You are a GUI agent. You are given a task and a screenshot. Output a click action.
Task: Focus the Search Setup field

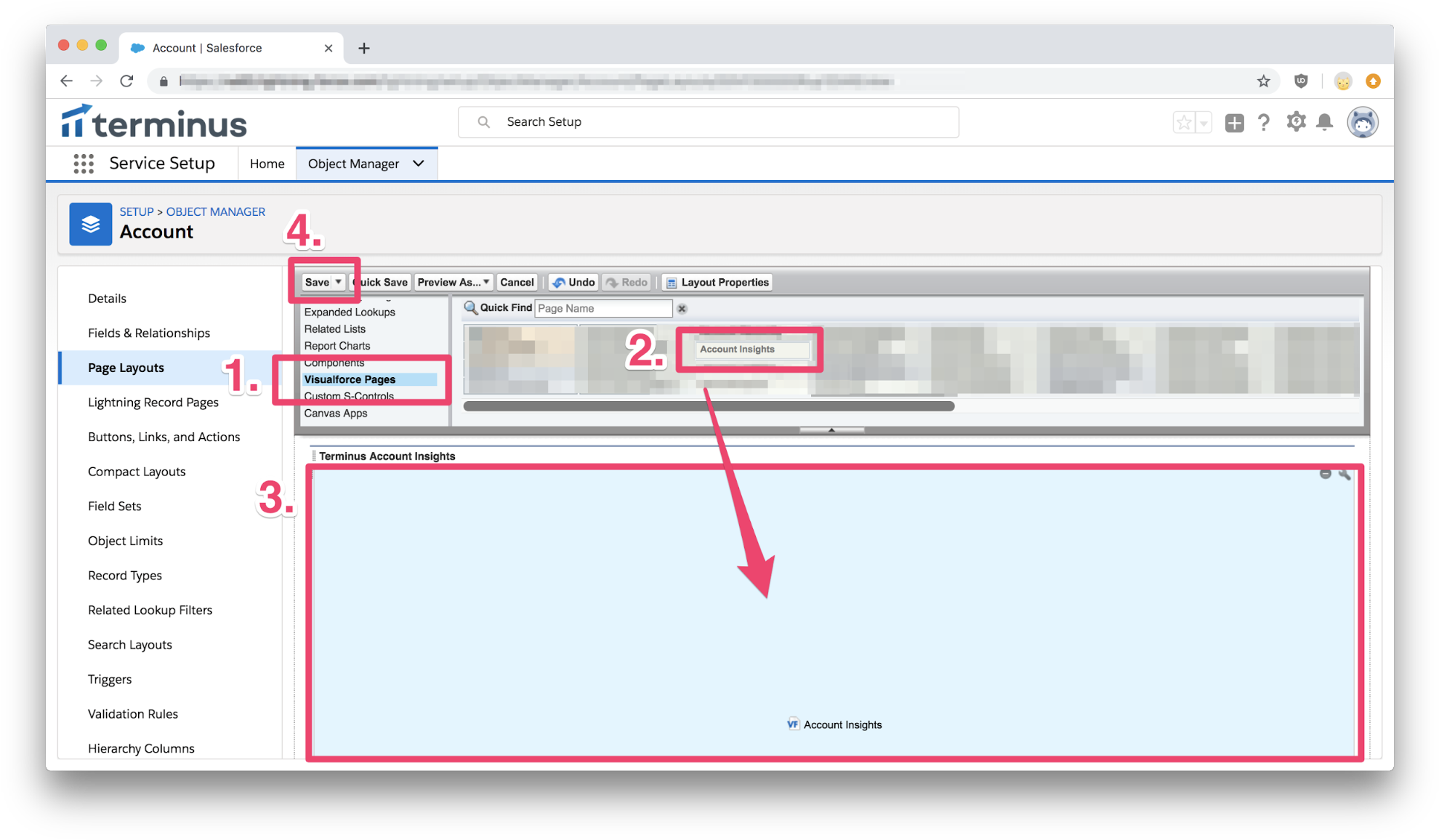tap(708, 122)
